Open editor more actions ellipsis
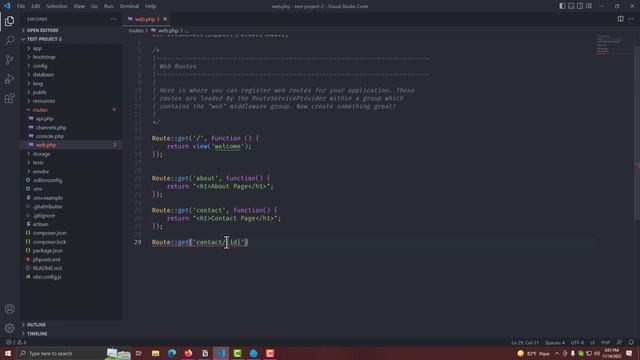 [x=631, y=19]
